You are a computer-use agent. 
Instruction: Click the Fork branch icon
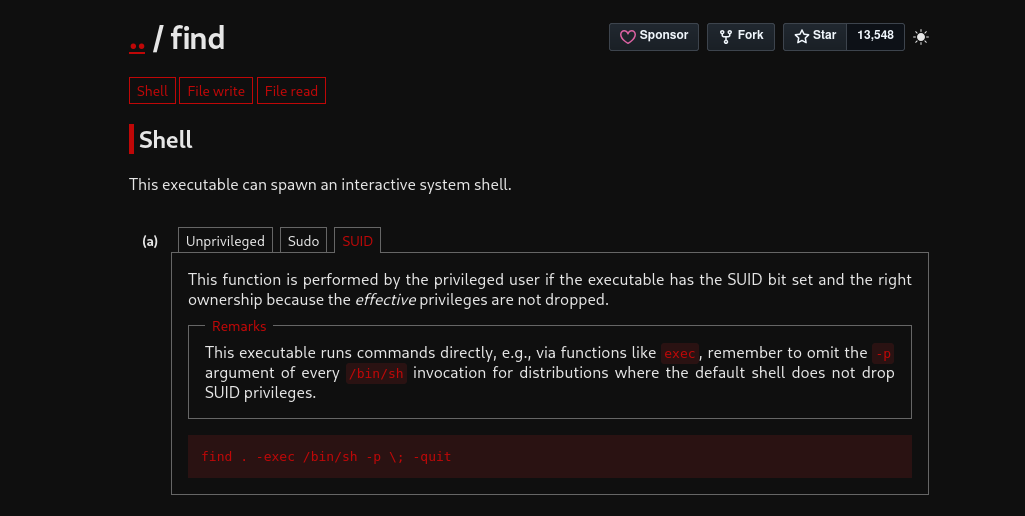(x=726, y=37)
